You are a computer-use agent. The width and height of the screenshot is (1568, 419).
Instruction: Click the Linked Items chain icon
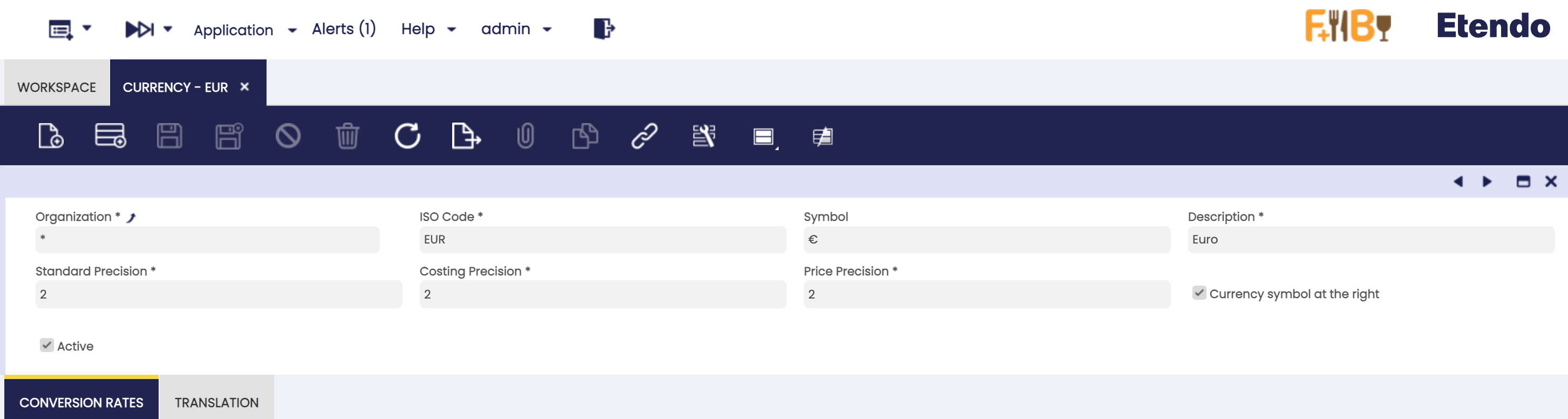click(x=644, y=136)
